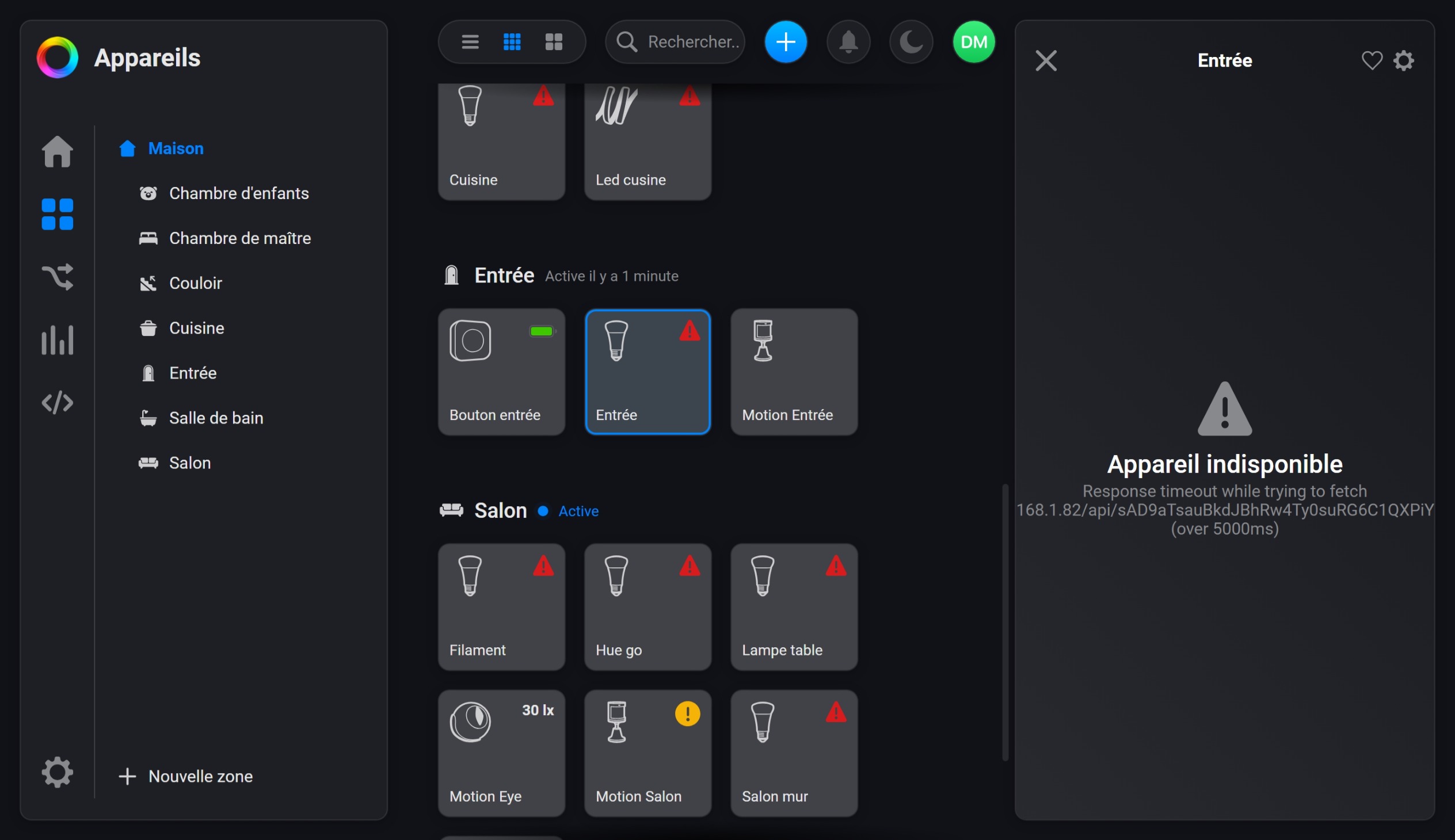The height and width of the screenshot is (840, 1455).
Task: Open the Insights bar chart icon
Action: click(x=57, y=339)
